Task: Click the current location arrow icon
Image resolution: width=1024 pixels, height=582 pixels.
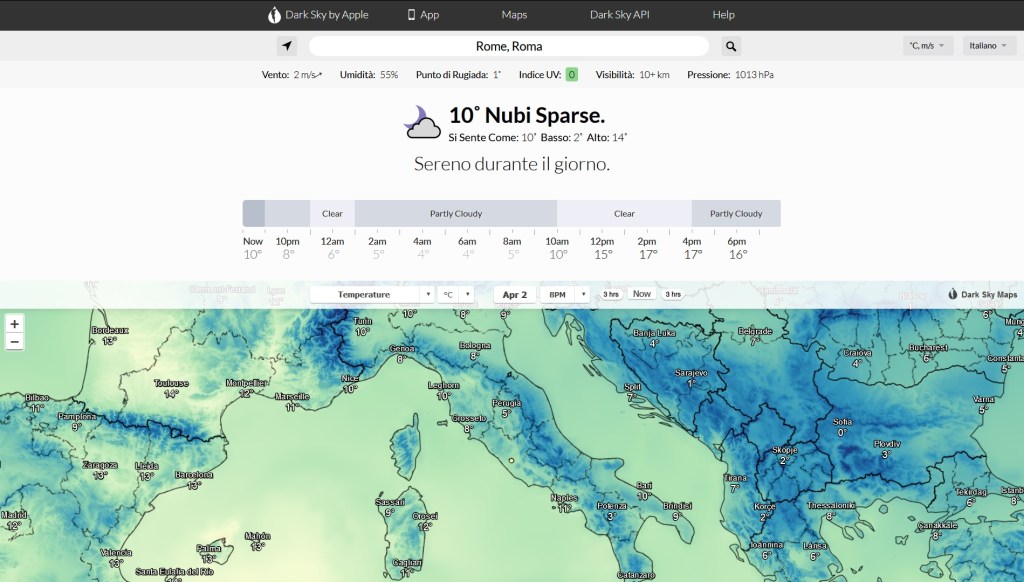Action: pos(287,46)
